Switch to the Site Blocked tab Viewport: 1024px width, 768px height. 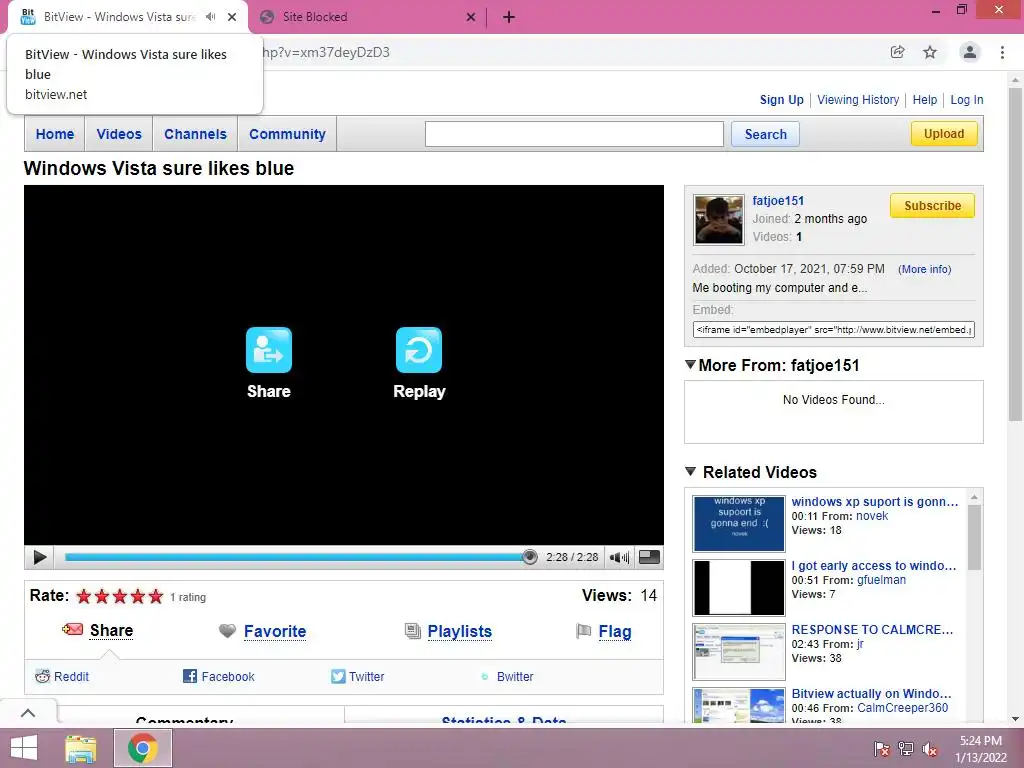point(368,17)
